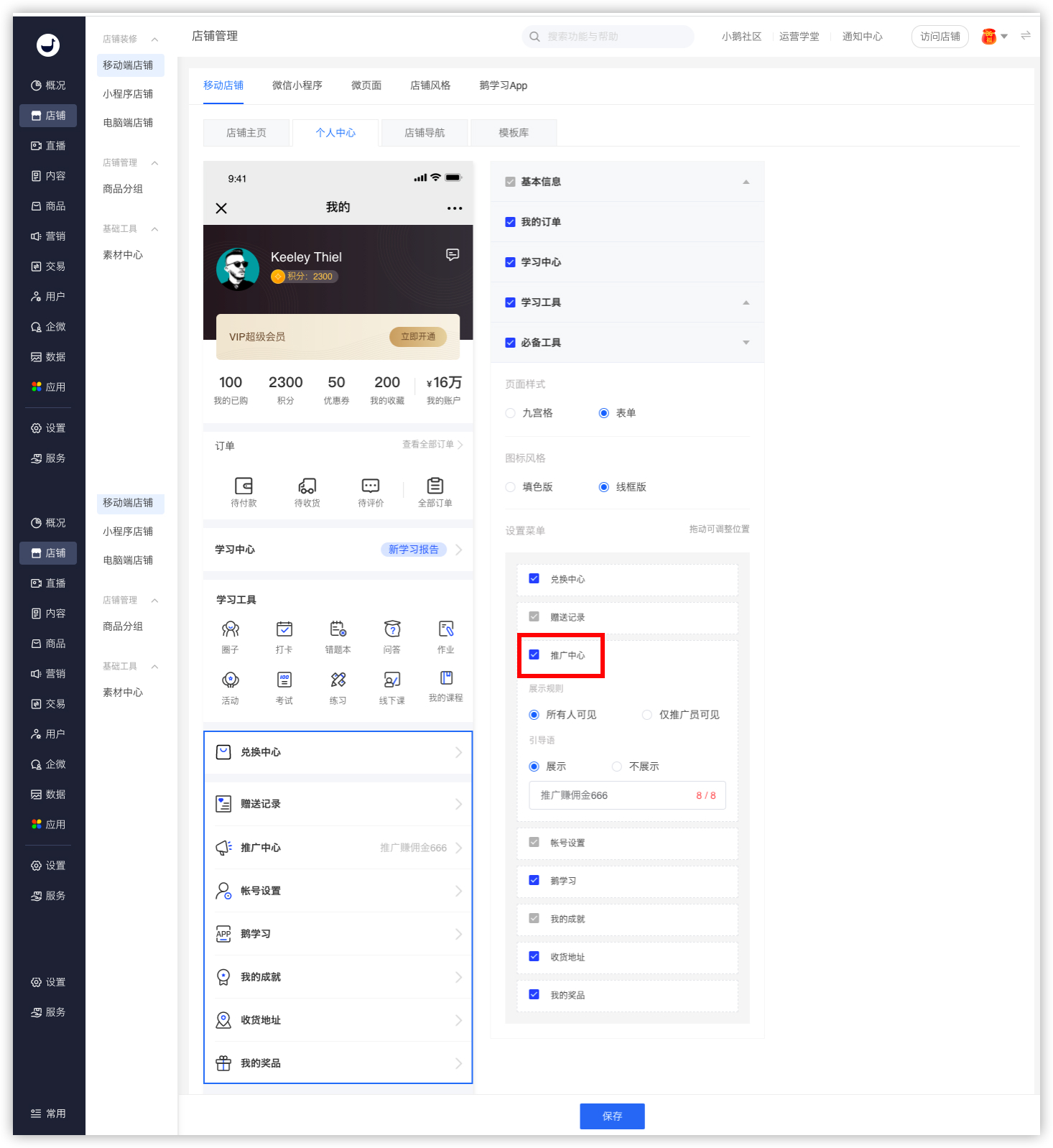Viewport: 1053px width, 1148px height.
Task: Expand the 必备工具 section arrow
Action: coord(746,343)
